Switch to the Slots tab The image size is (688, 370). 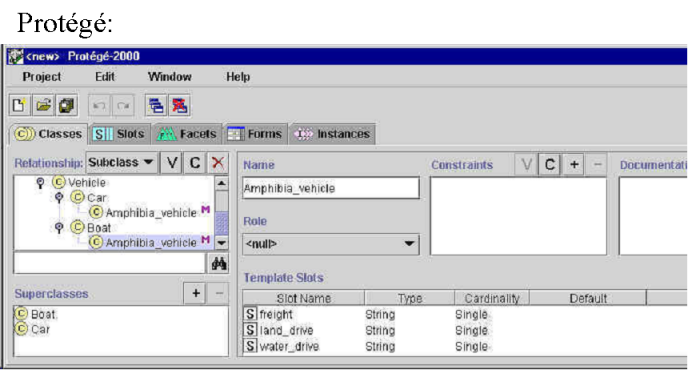119,134
